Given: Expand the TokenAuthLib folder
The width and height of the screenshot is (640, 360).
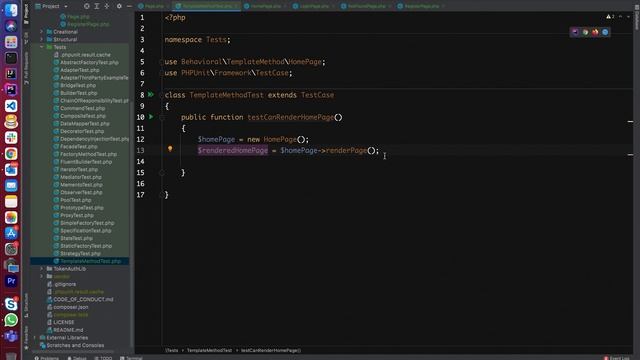Looking at the screenshot, I should [42, 269].
